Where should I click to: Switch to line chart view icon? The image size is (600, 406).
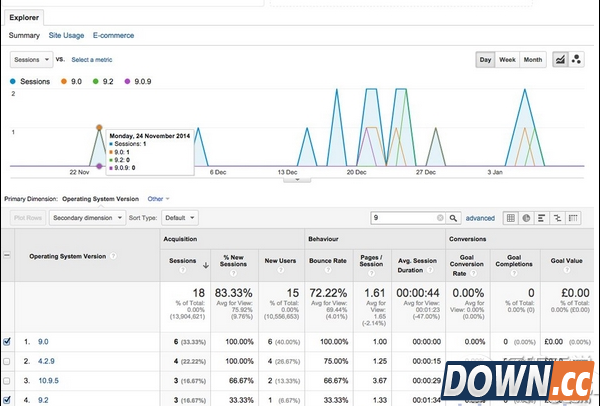click(x=559, y=60)
